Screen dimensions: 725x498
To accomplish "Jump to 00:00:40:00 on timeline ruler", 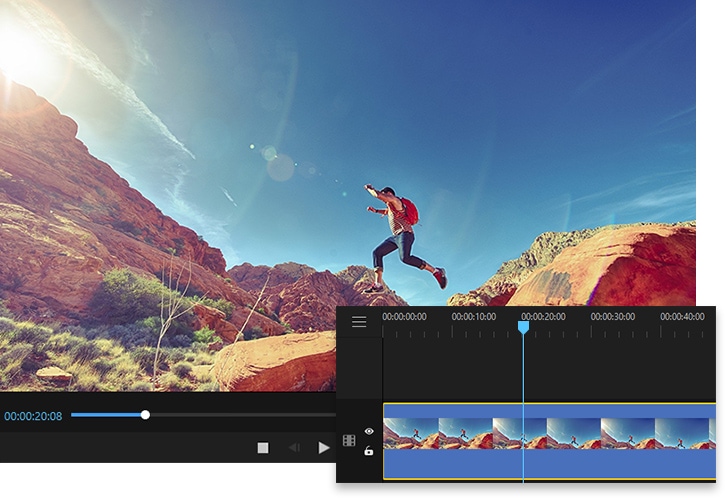I will [x=682, y=317].
